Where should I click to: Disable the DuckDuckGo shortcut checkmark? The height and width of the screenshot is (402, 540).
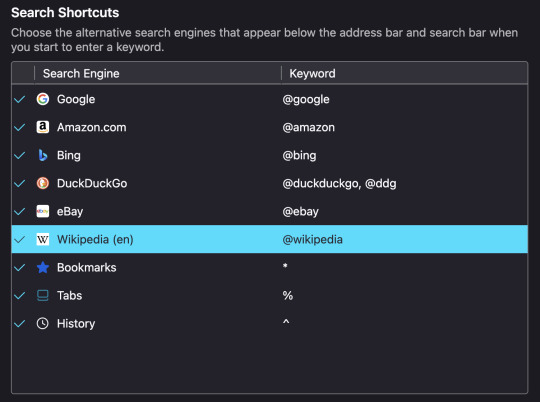[20, 183]
